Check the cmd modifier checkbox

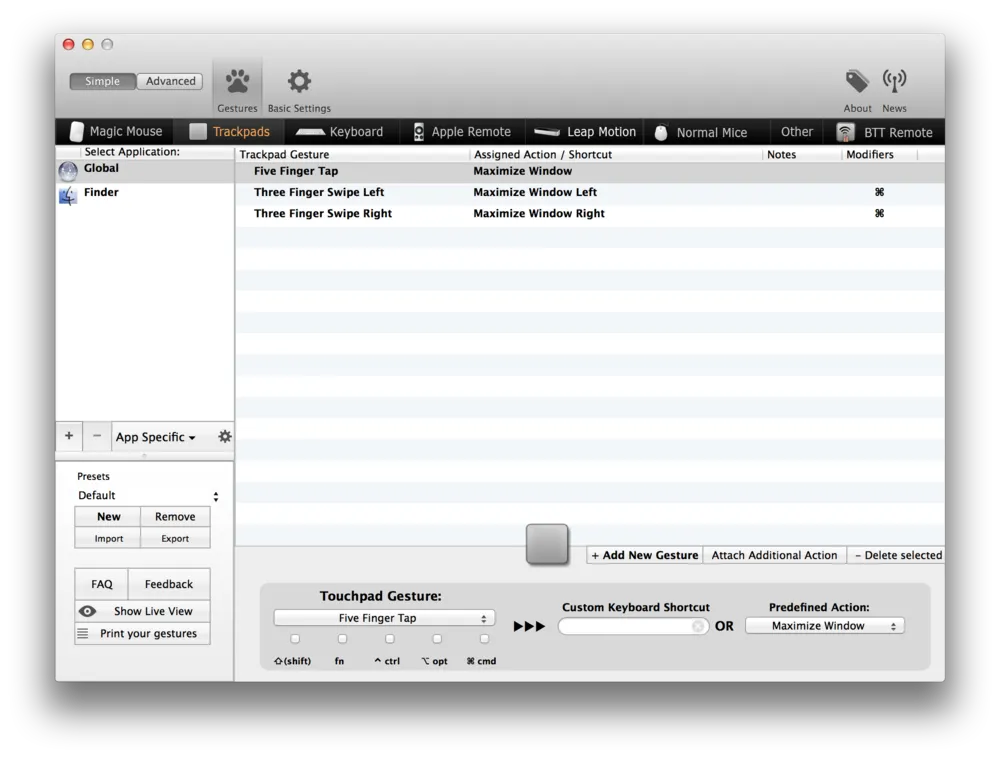tap(484, 639)
